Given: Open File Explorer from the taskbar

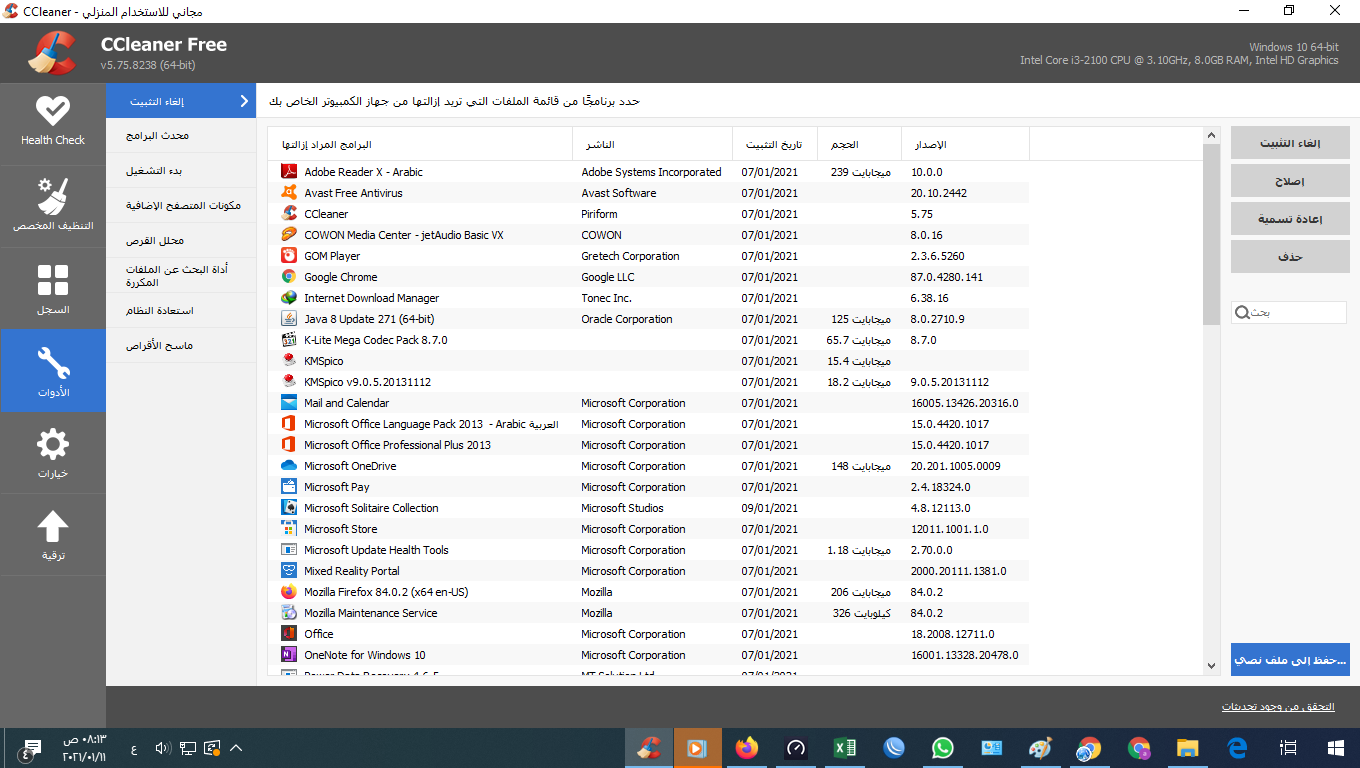Looking at the screenshot, I should [1187, 747].
